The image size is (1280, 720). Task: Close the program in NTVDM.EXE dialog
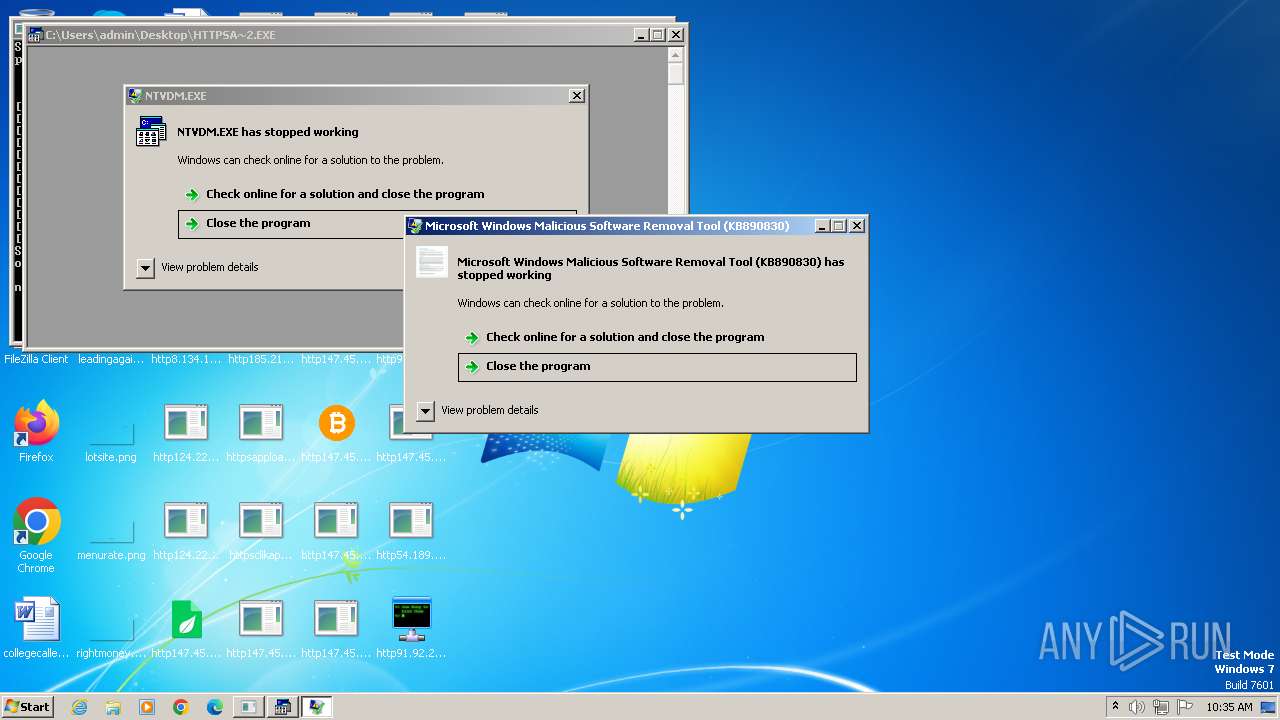pyautogui.click(x=291, y=223)
